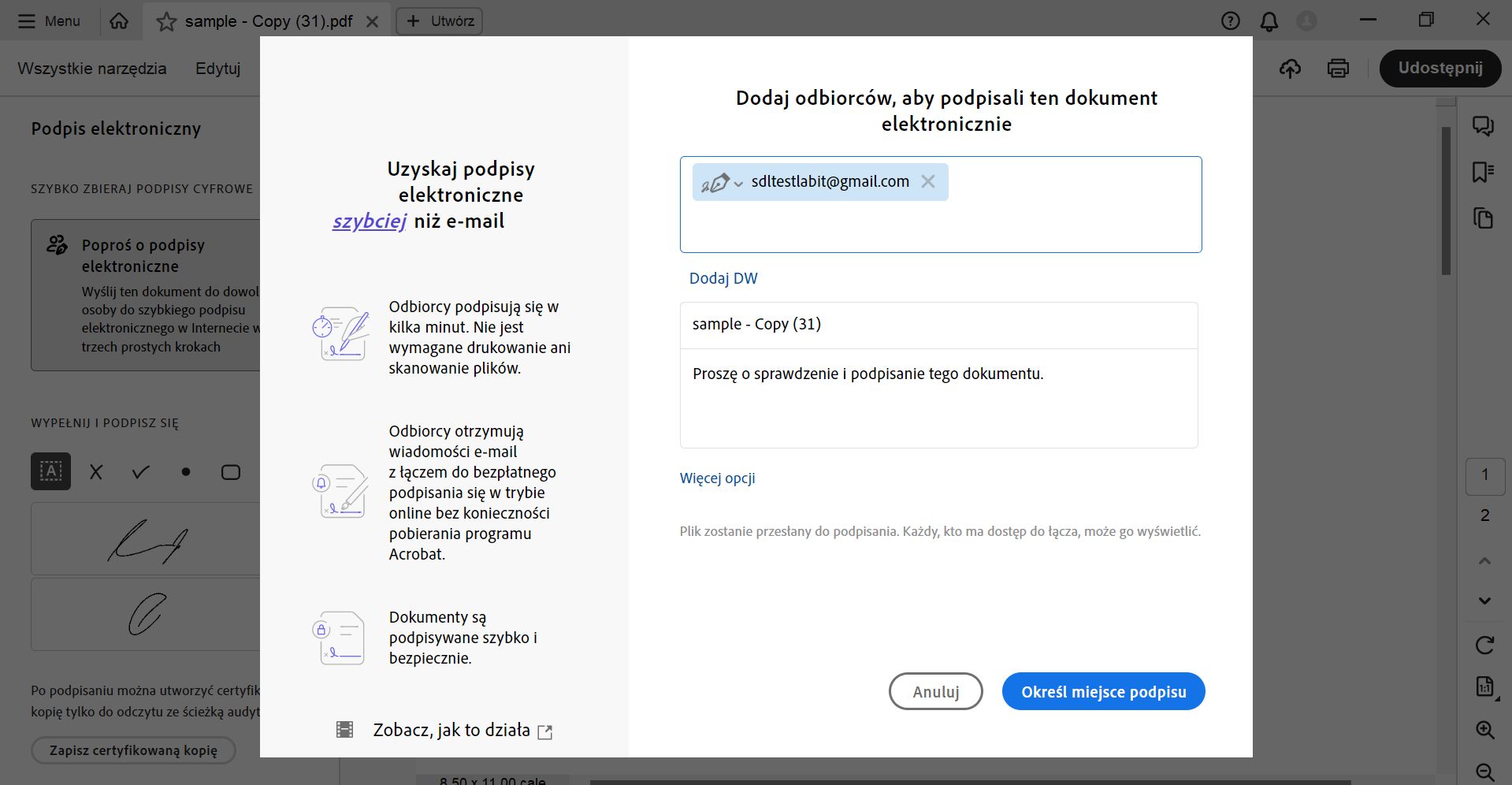Click the Dodaj DW link
The width and height of the screenshot is (1512, 785).
[x=723, y=278]
